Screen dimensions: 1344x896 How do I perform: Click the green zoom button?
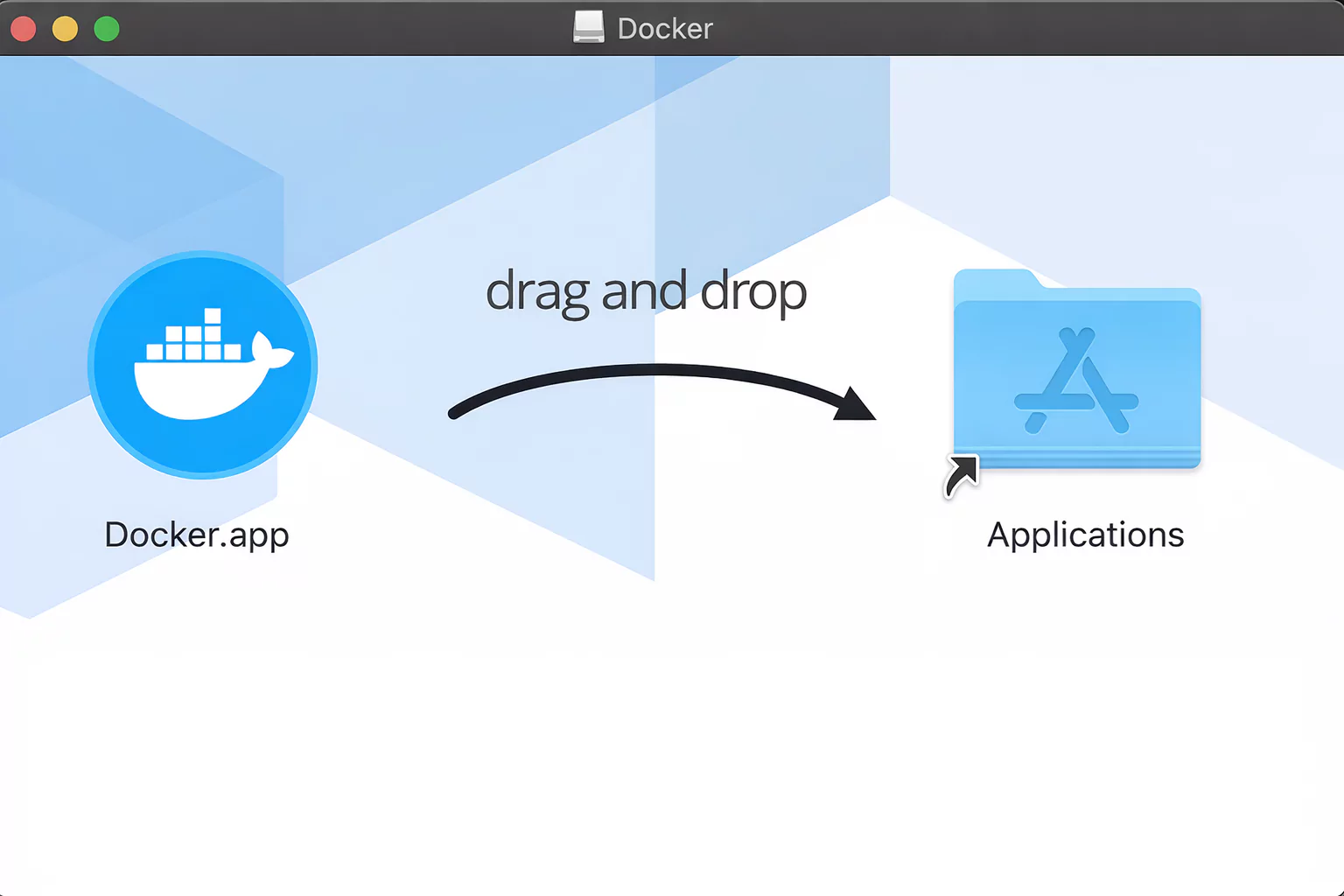106,28
